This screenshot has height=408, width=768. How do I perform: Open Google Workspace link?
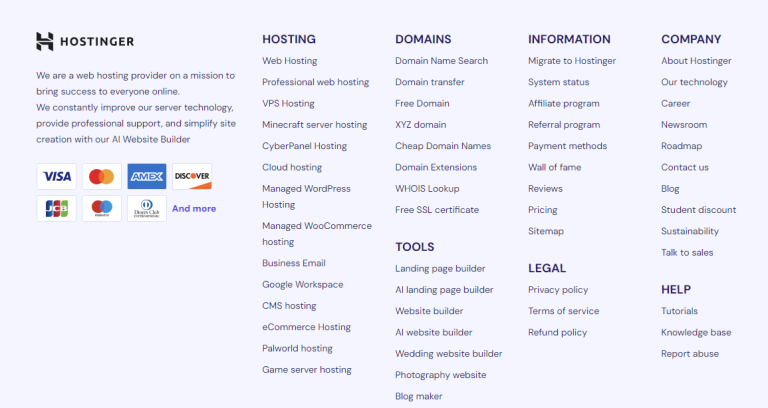pyautogui.click(x=303, y=285)
